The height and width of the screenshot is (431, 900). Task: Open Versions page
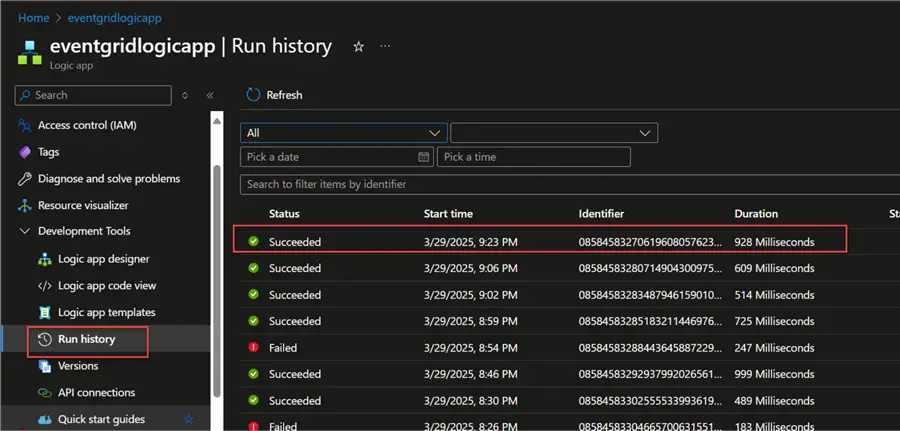click(x=78, y=366)
